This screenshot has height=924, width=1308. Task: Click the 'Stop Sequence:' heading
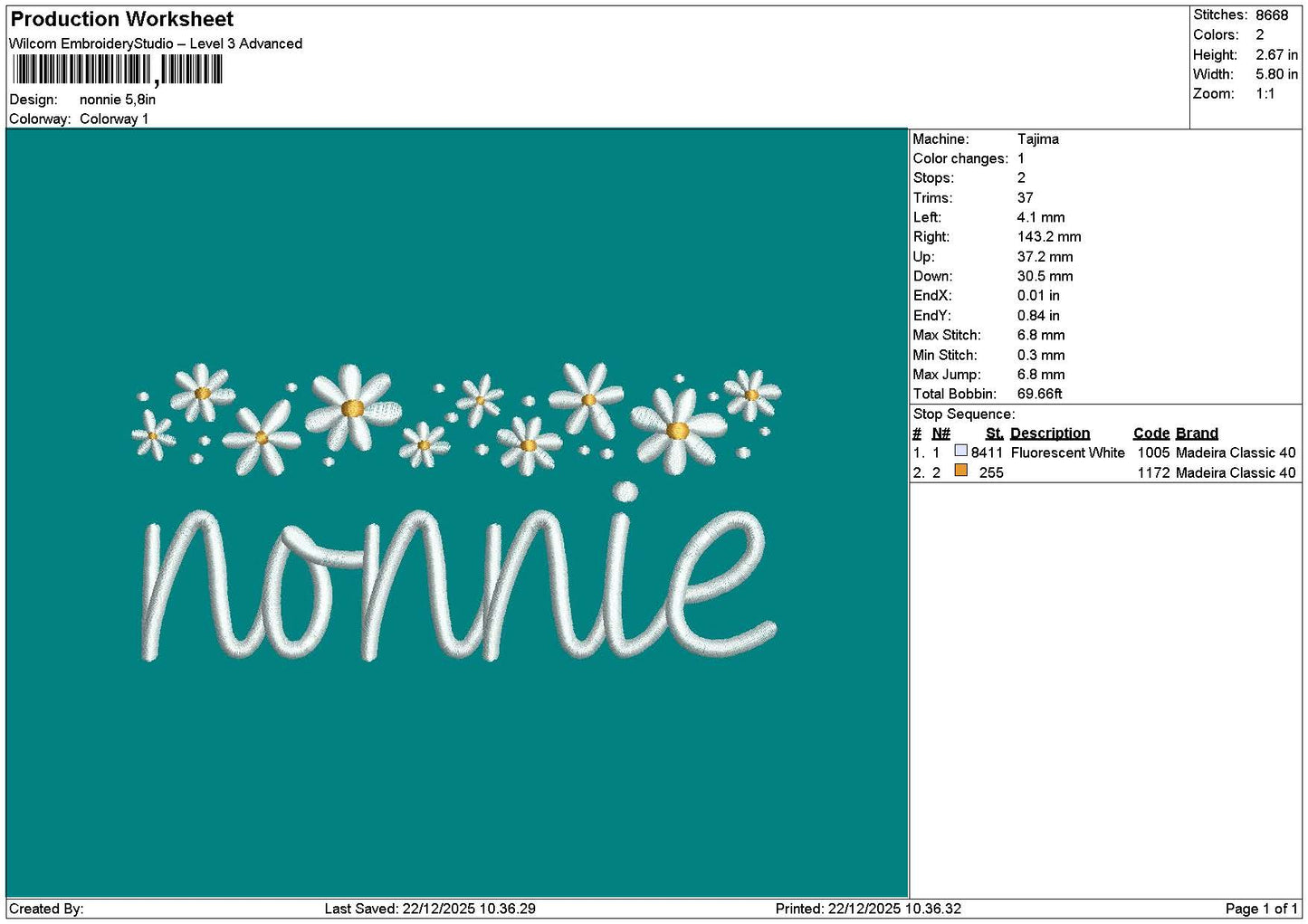pos(964,414)
